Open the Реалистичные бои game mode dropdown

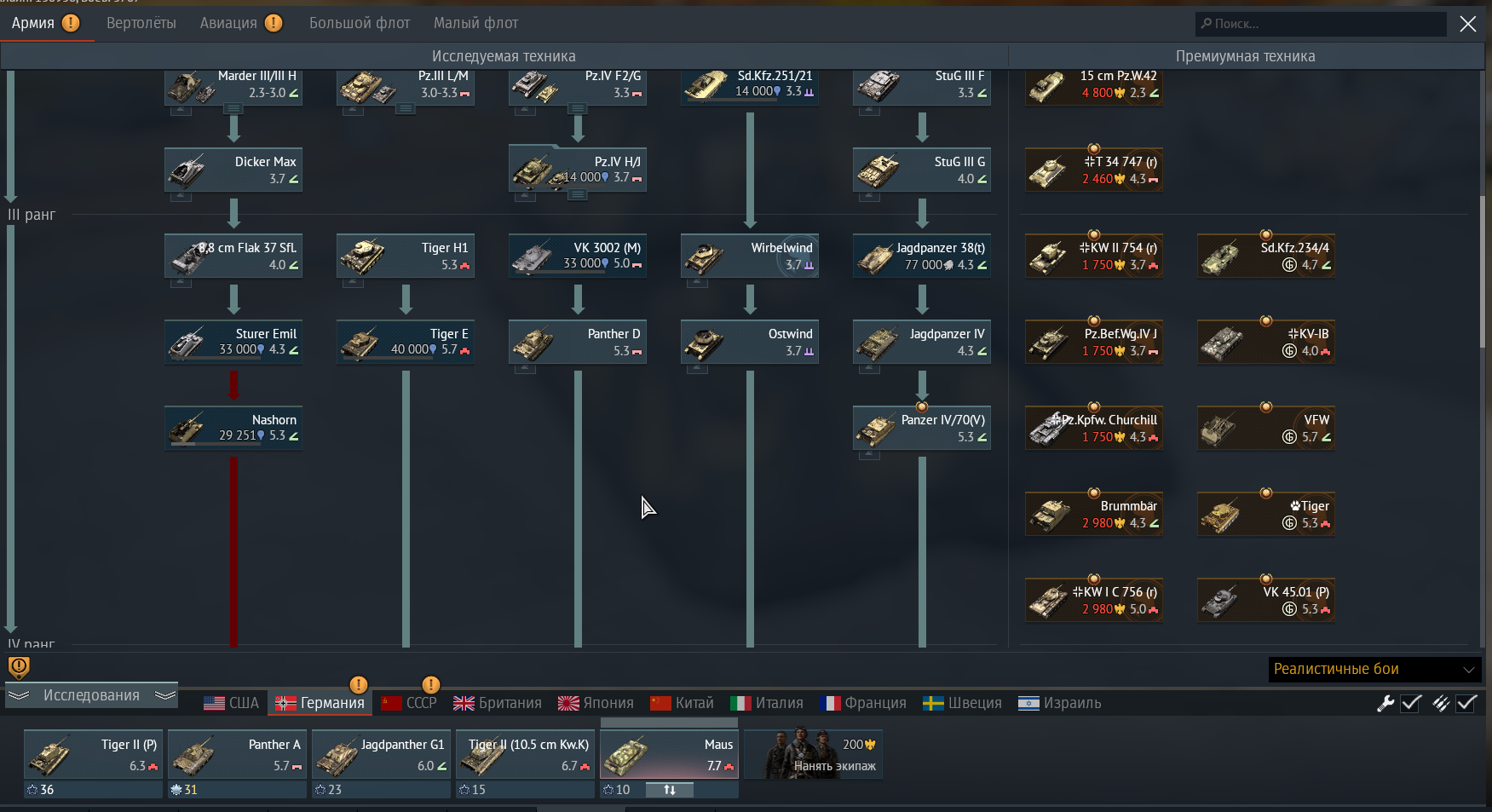coord(1374,669)
